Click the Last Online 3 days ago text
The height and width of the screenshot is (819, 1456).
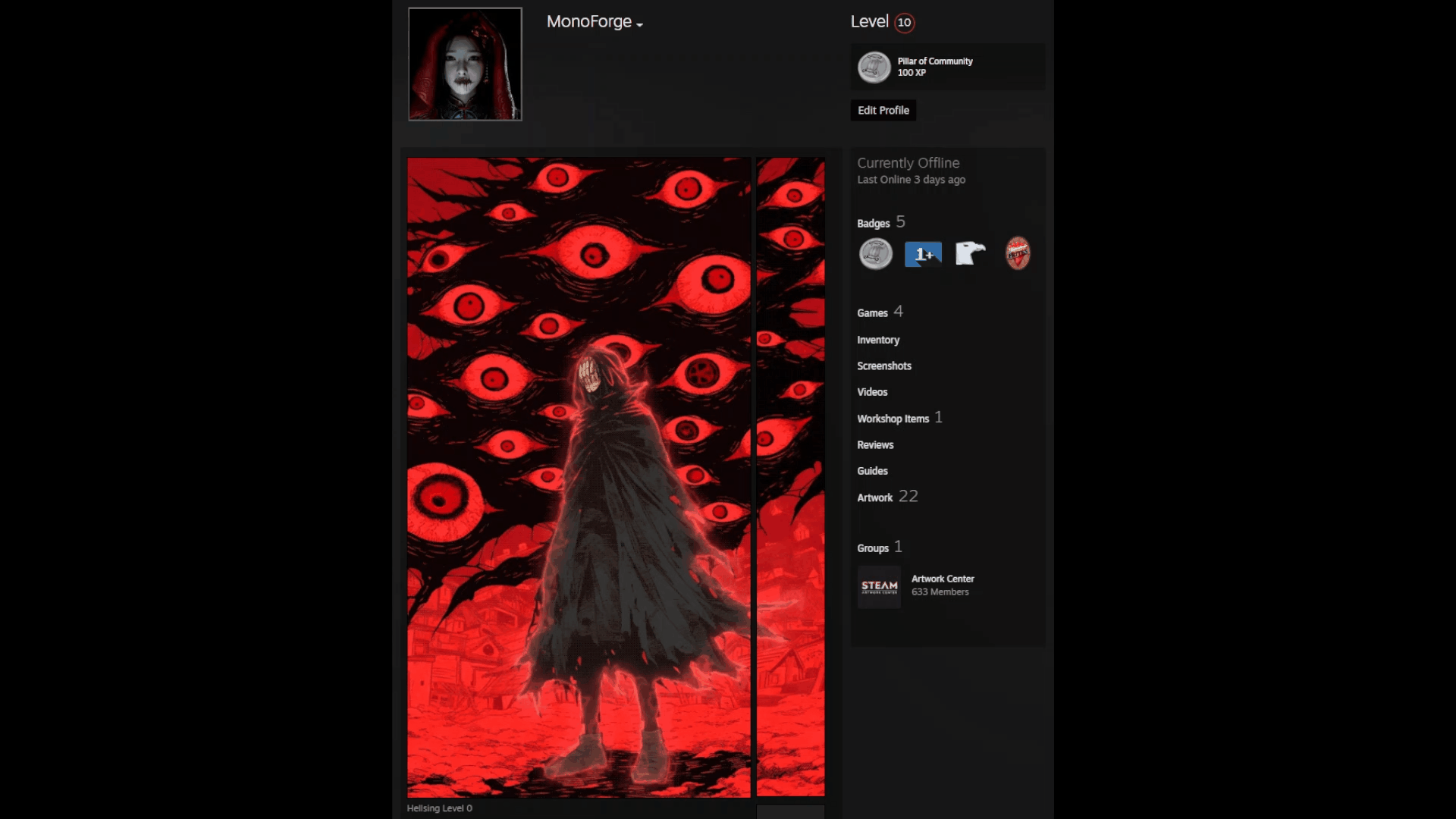912,180
